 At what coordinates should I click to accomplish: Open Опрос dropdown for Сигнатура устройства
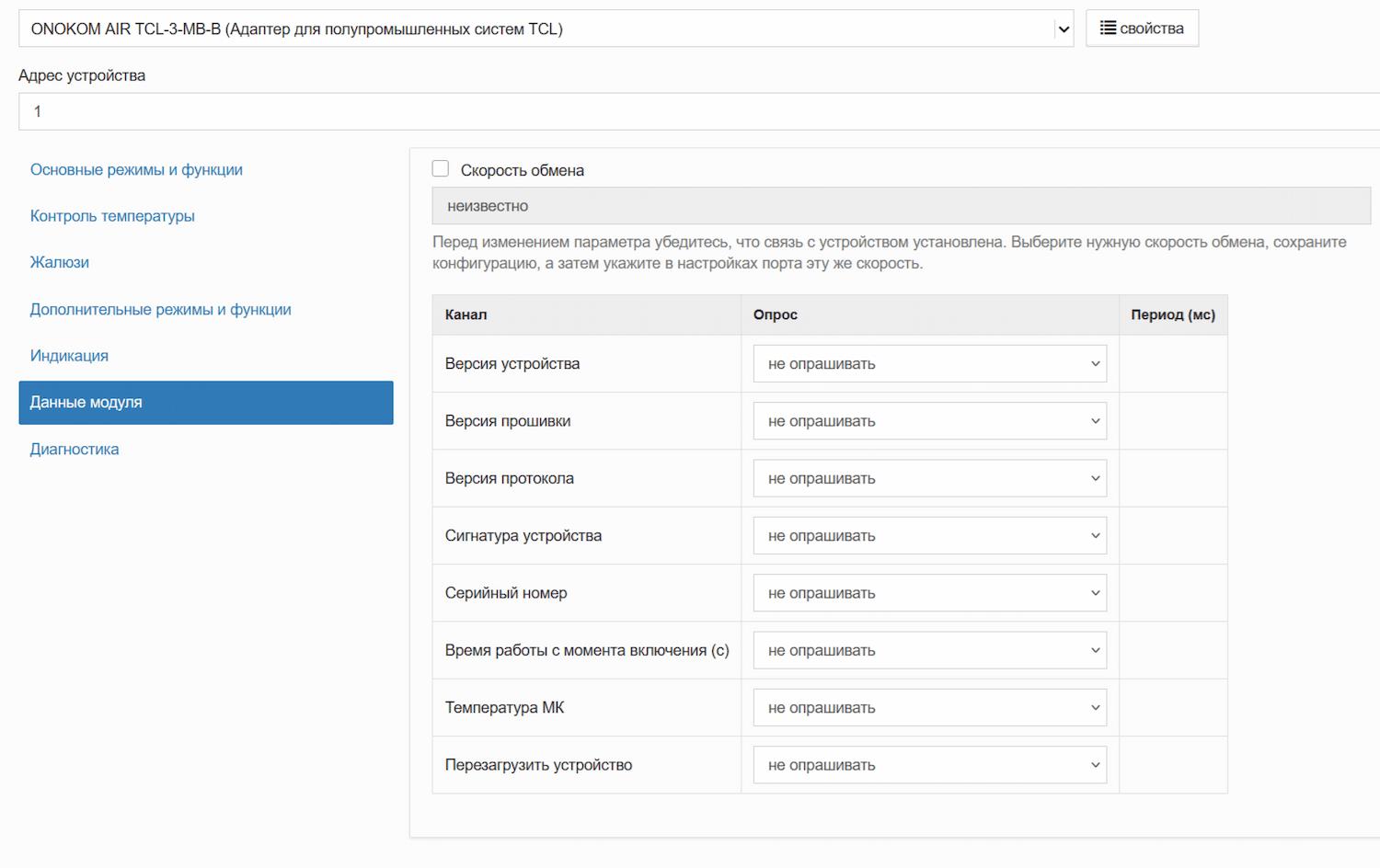tap(929, 536)
